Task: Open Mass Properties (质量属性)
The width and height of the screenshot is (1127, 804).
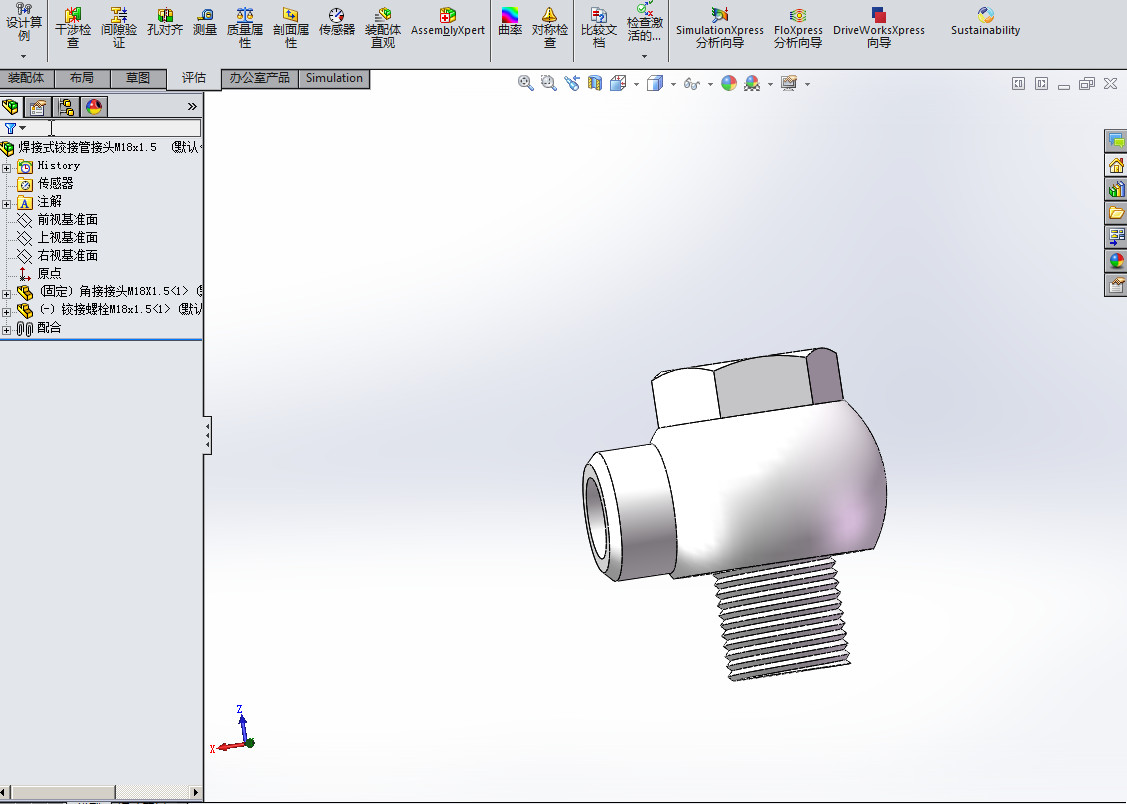Action: point(244,27)
